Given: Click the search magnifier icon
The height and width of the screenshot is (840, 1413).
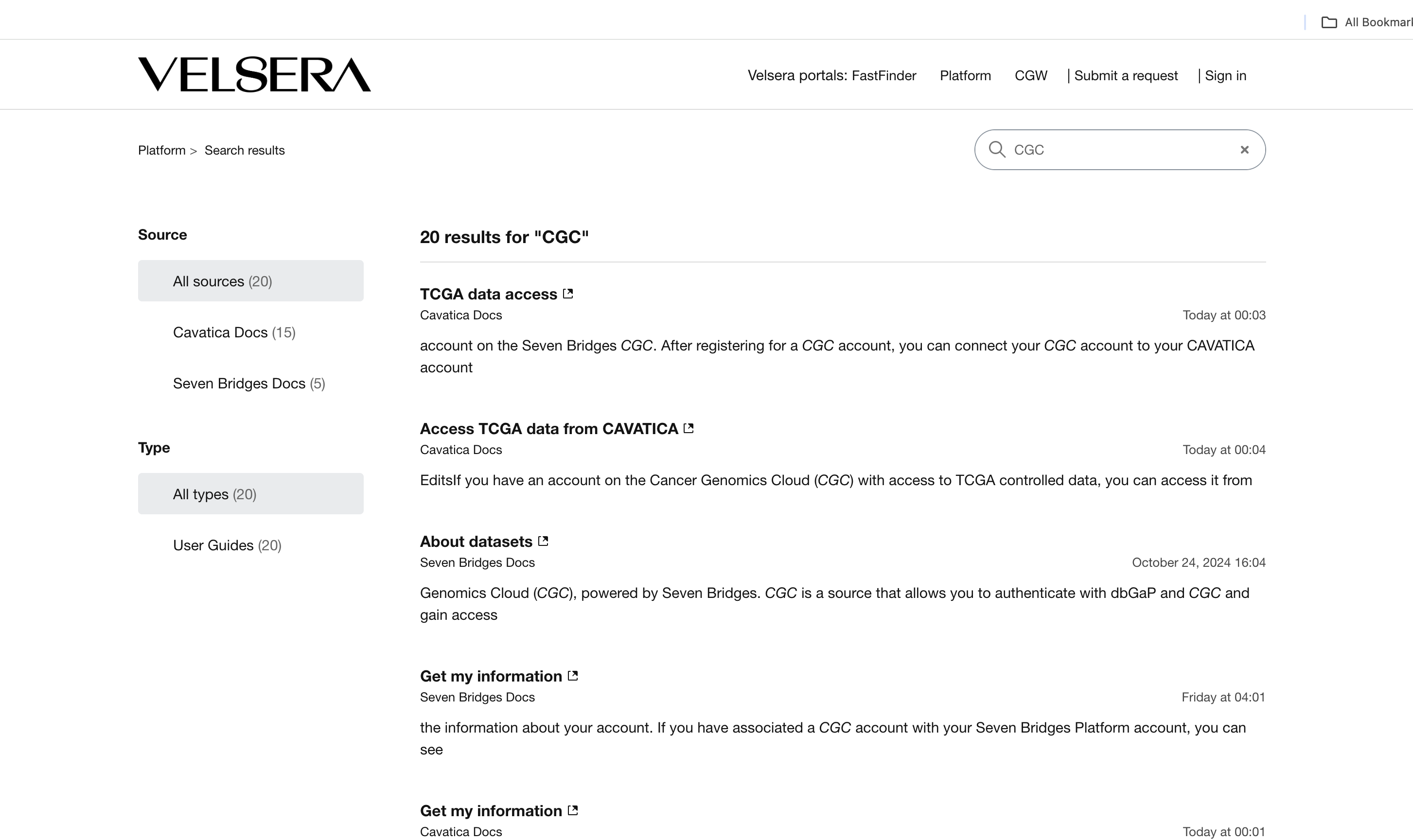Looking at the screenshot, I should click(x=997, y=149).
